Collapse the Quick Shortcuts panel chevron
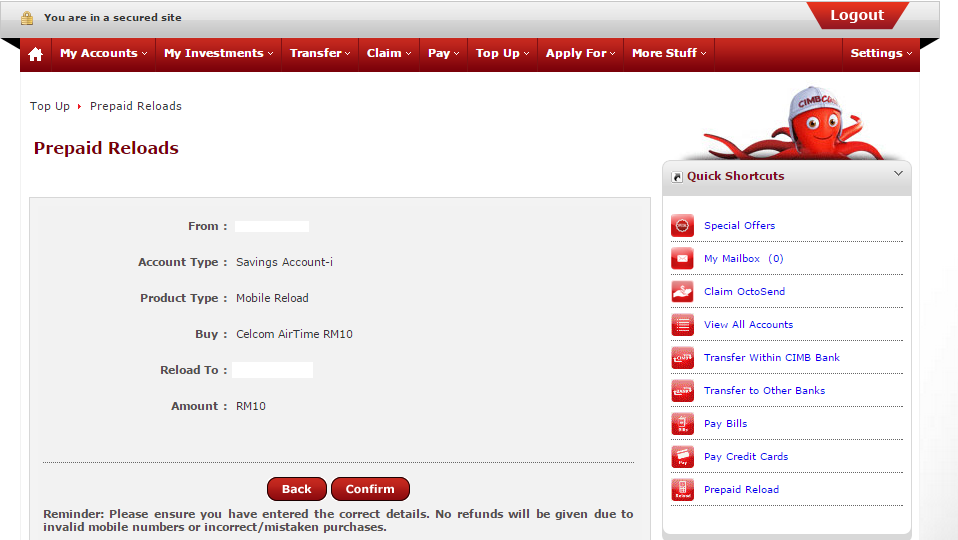The height and width of the screenshot is (540, 958). click(898, 173)
